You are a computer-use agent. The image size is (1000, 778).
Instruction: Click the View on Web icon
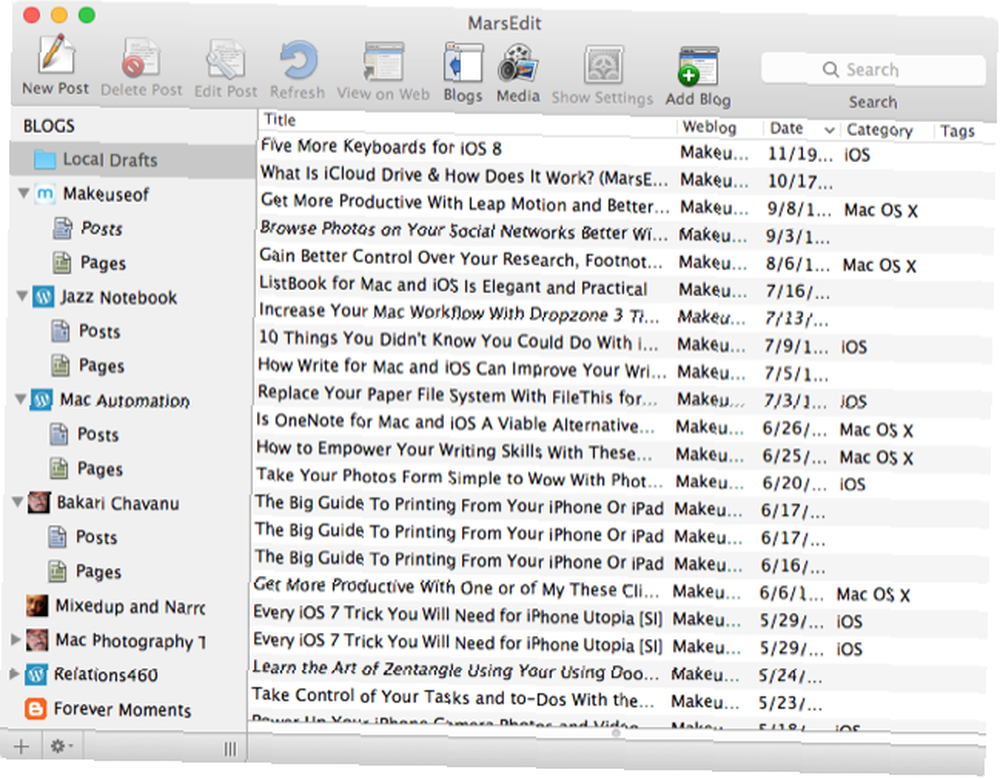click(383, 62)
